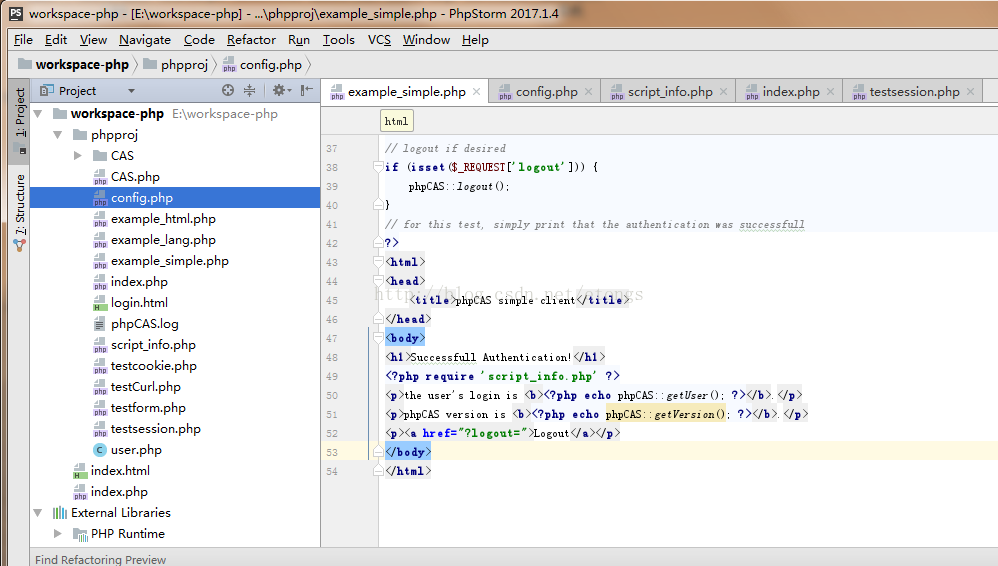
Task: Expand the CAS folder tree node
Action: click(78, 156)
